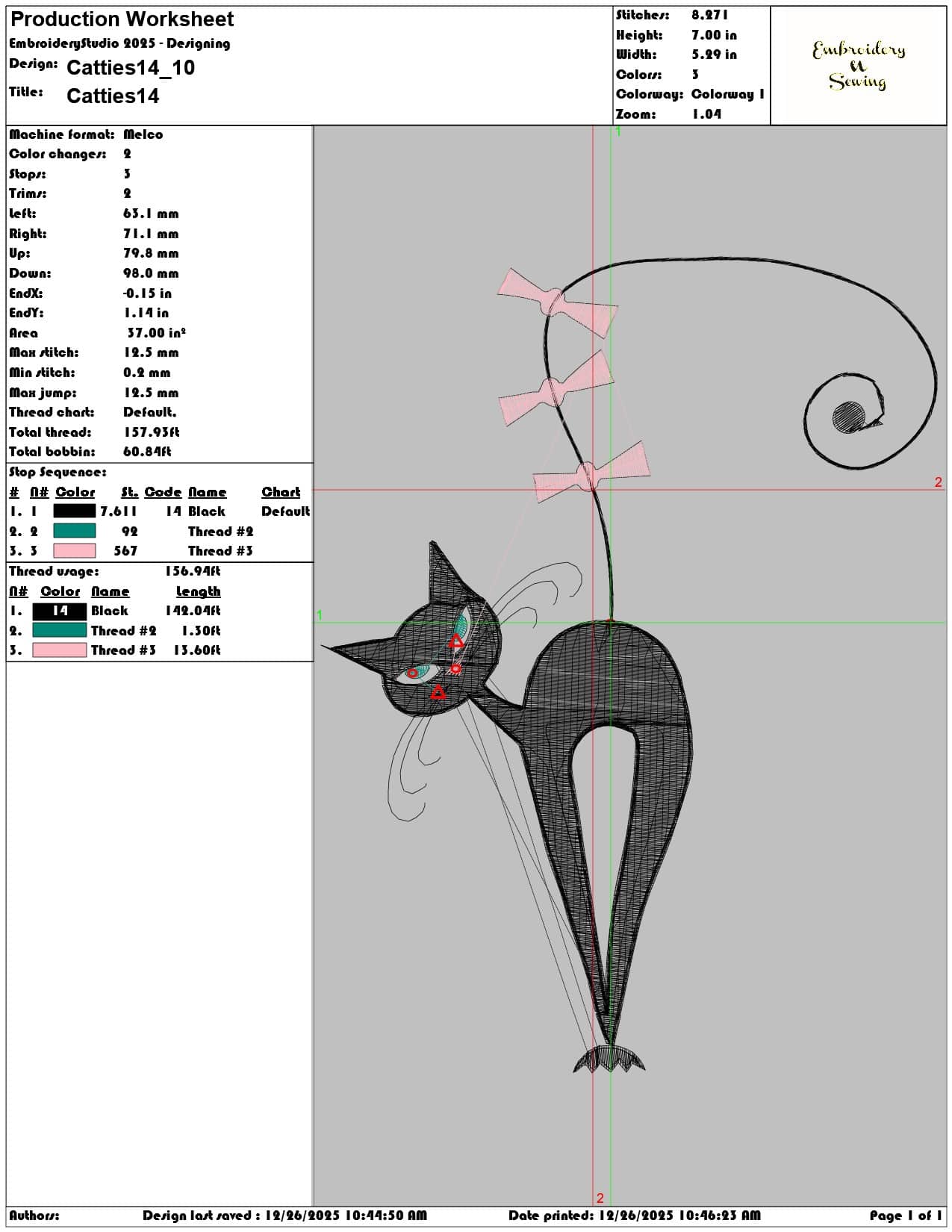Click the Length column header

click(198, 591)
